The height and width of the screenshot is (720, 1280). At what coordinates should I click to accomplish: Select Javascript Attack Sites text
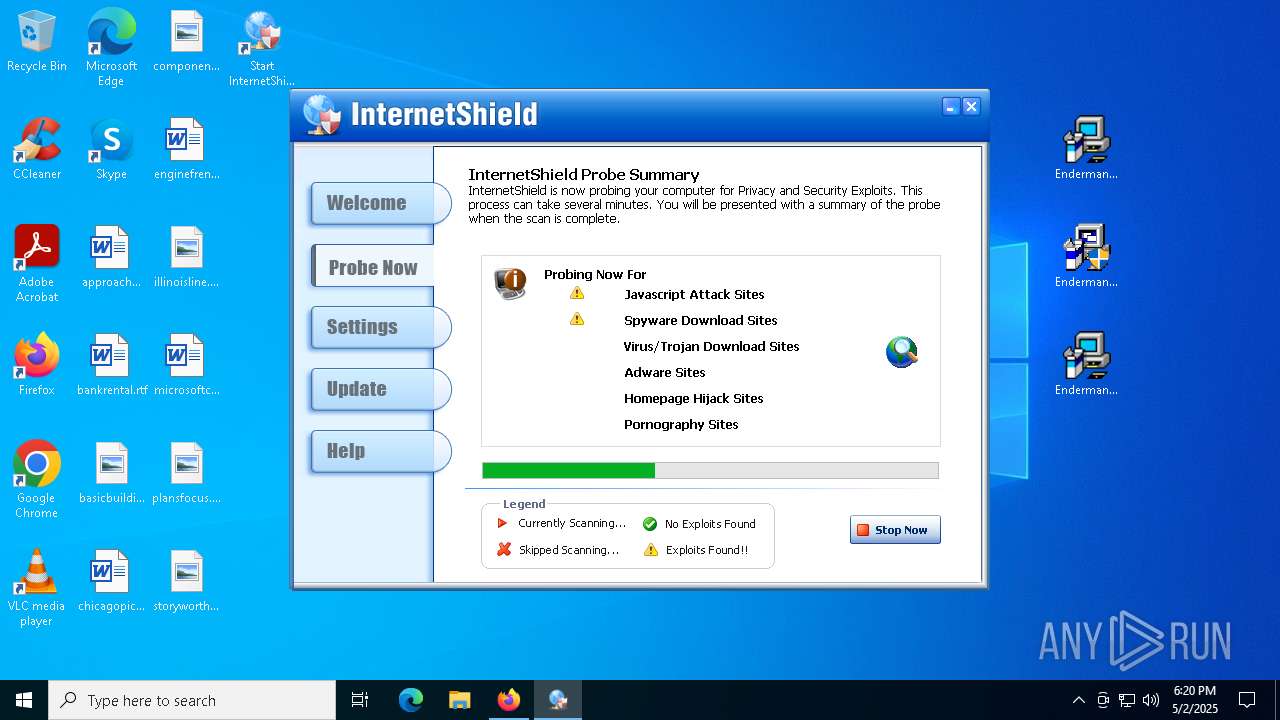pos(694,294)
